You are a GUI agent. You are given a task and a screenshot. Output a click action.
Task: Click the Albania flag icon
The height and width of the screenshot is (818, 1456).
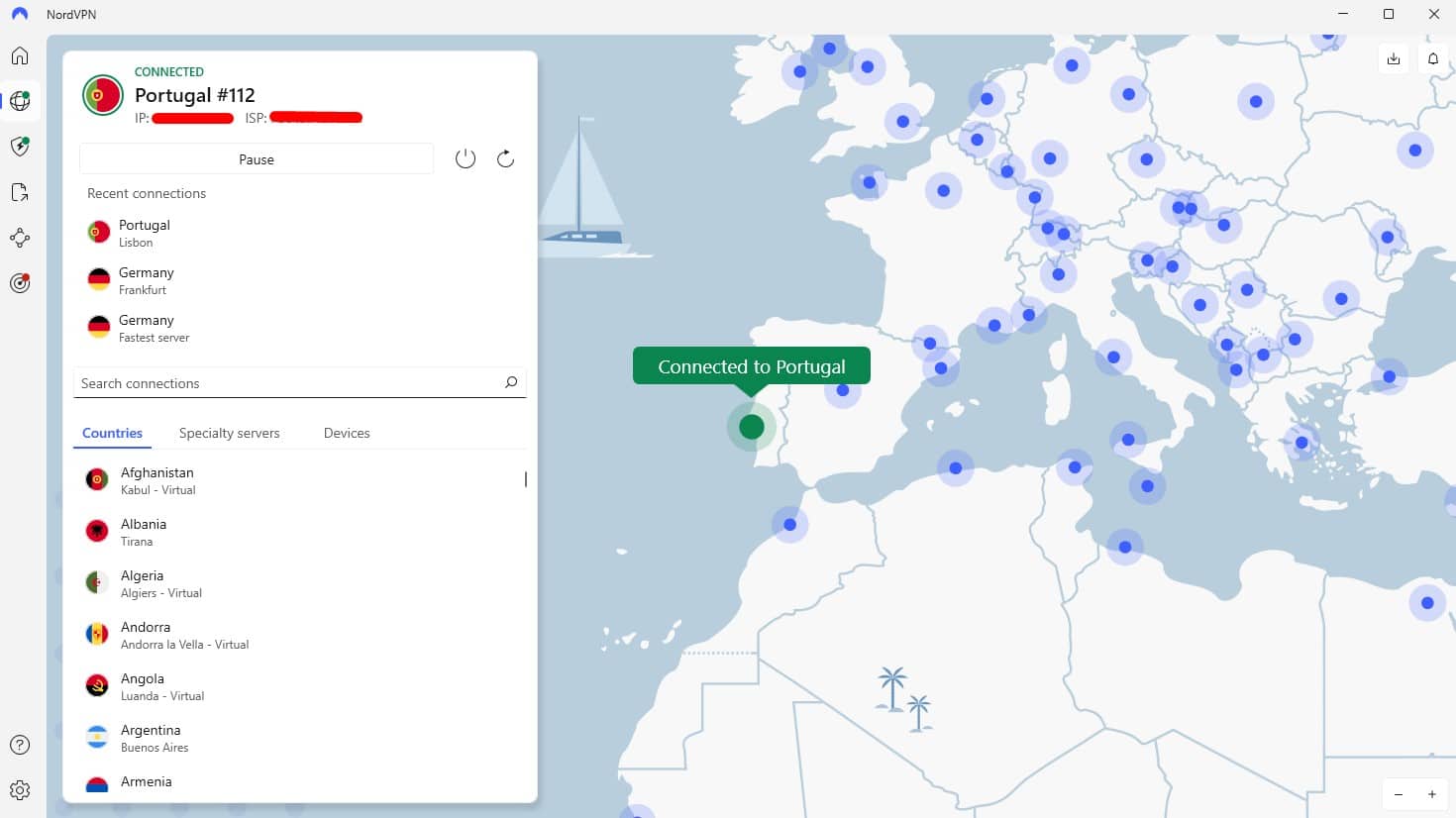click(x=97, y=532)
